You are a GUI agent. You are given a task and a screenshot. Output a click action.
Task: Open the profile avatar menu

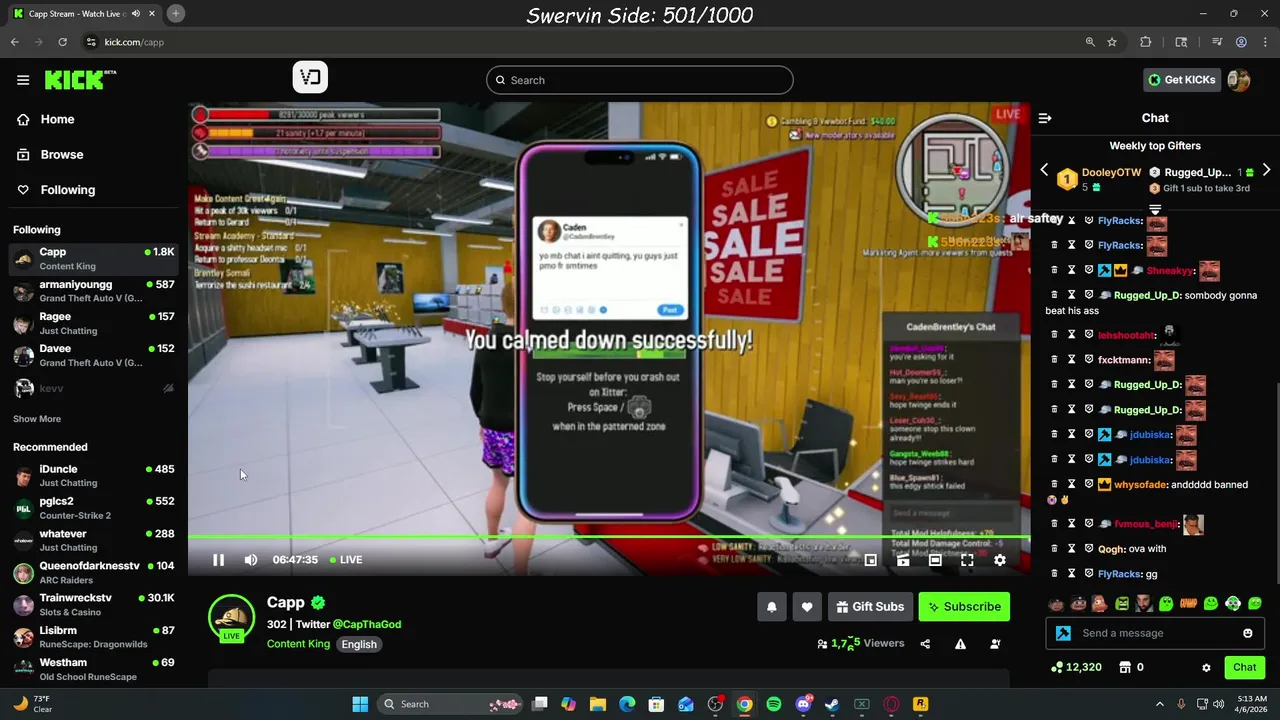point(1239,80)
